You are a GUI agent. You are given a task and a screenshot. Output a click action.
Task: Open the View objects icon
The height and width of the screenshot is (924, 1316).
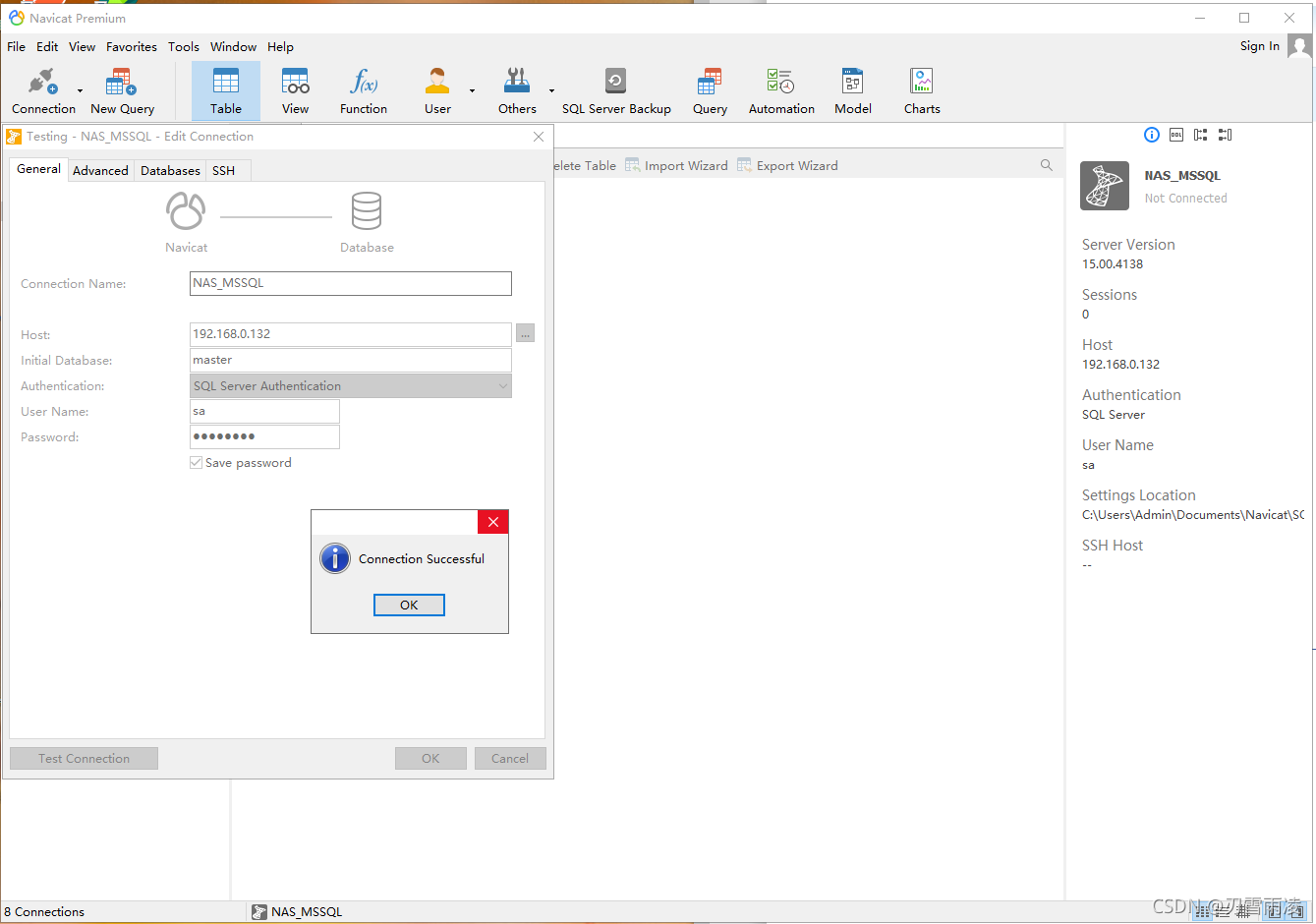click(x=295, y=91)
